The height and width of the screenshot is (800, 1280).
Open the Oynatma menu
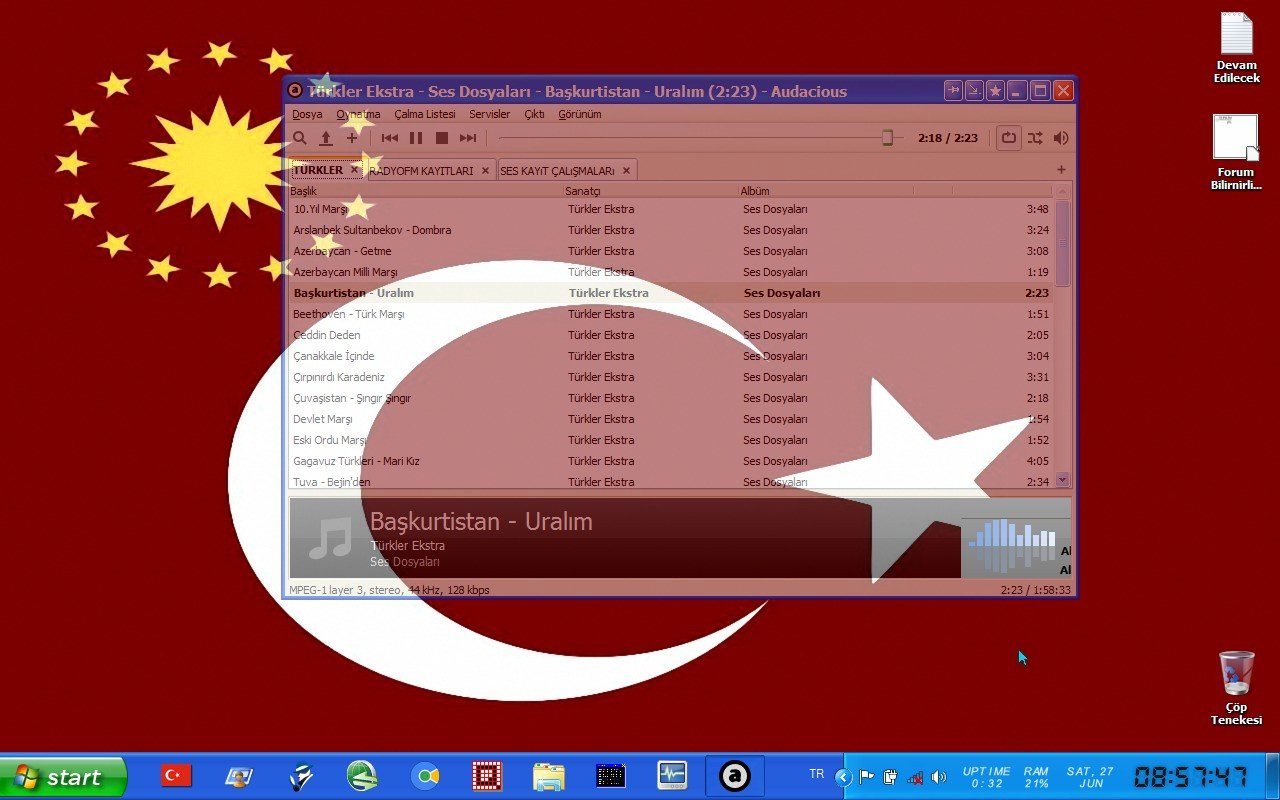358,114
